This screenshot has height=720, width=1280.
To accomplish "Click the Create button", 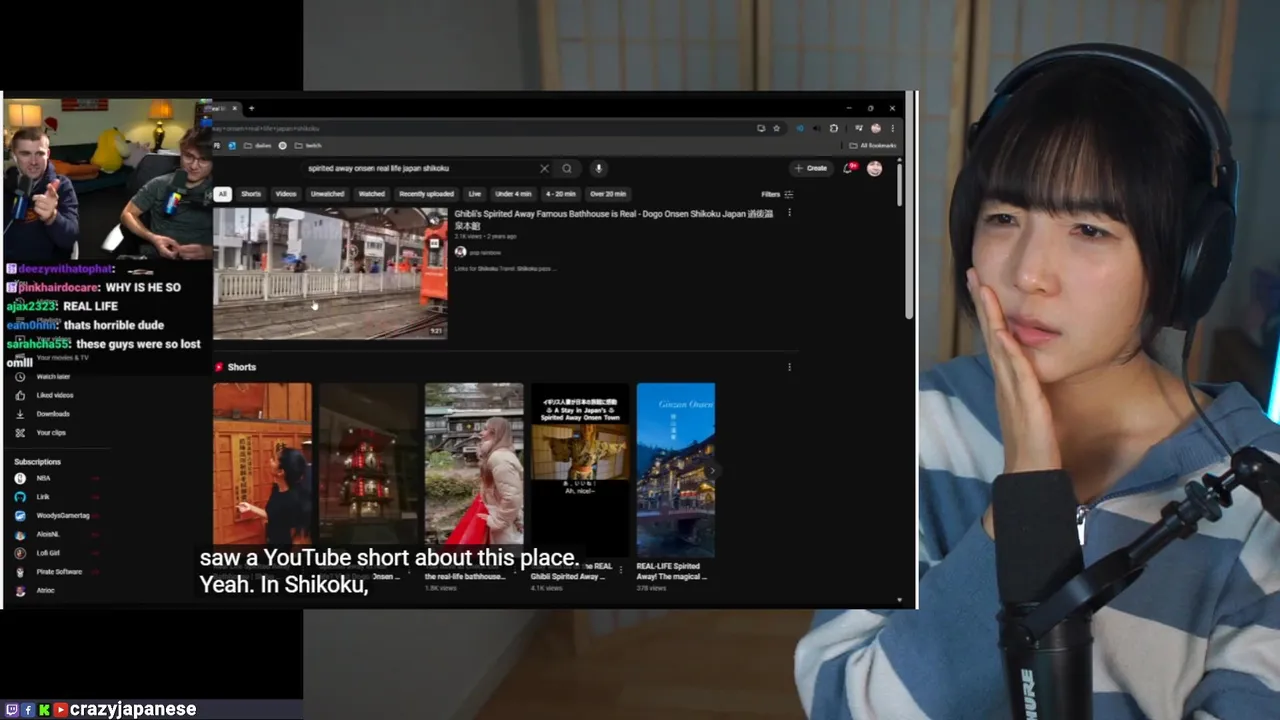I will [810, 168].
